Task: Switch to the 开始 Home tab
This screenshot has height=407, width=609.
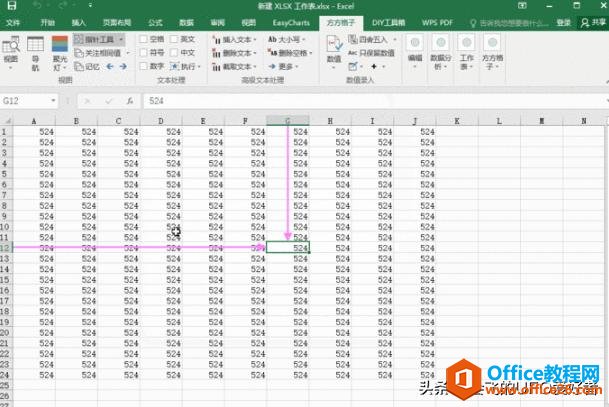Action: pyautogui.click(x=48, y=23)
